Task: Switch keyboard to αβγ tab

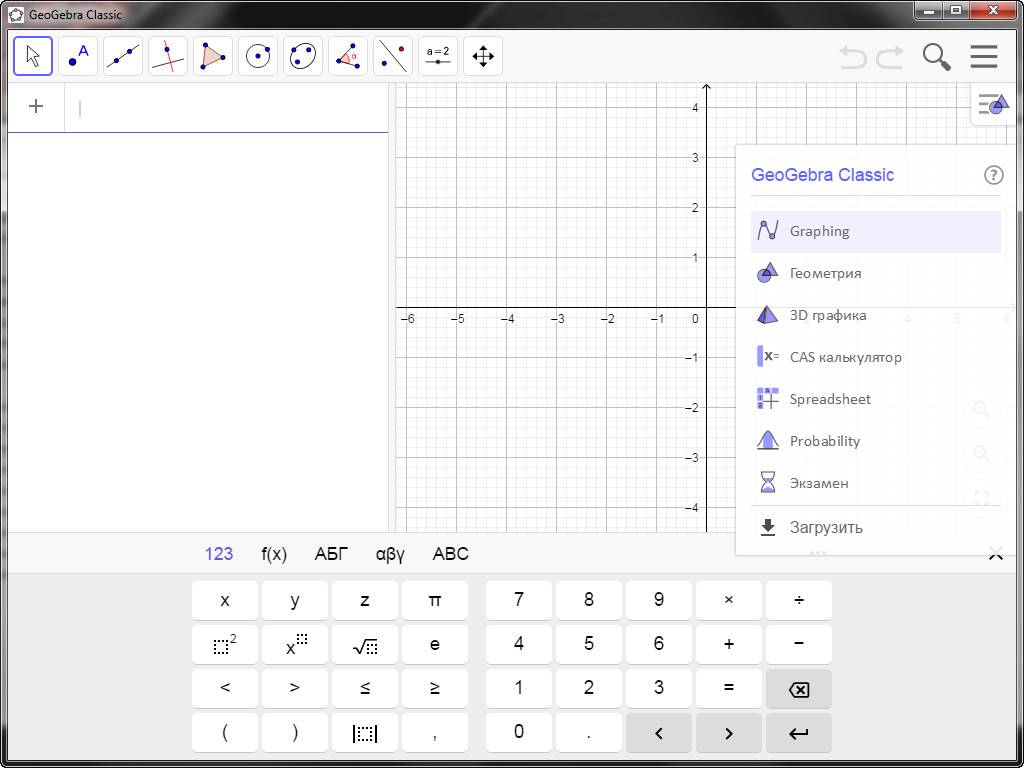Action: 391,554
